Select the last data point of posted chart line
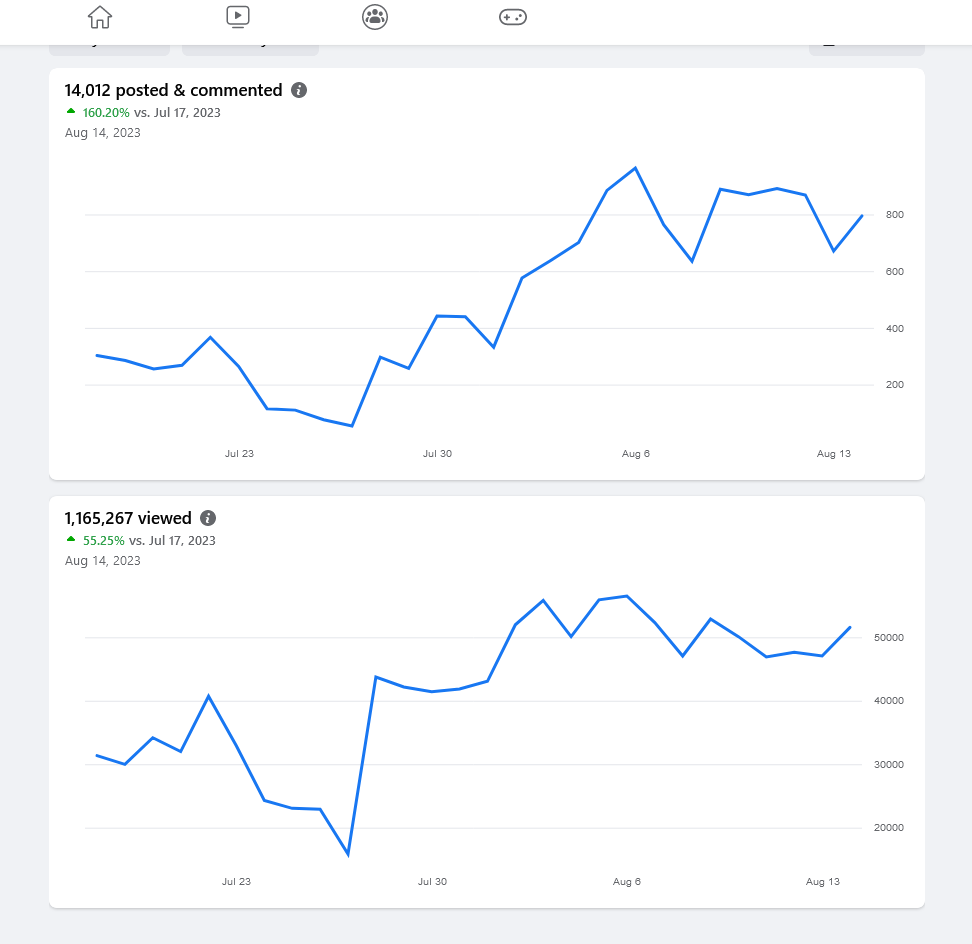The width and height of the screenshot is (972, 944). (862, 216)
